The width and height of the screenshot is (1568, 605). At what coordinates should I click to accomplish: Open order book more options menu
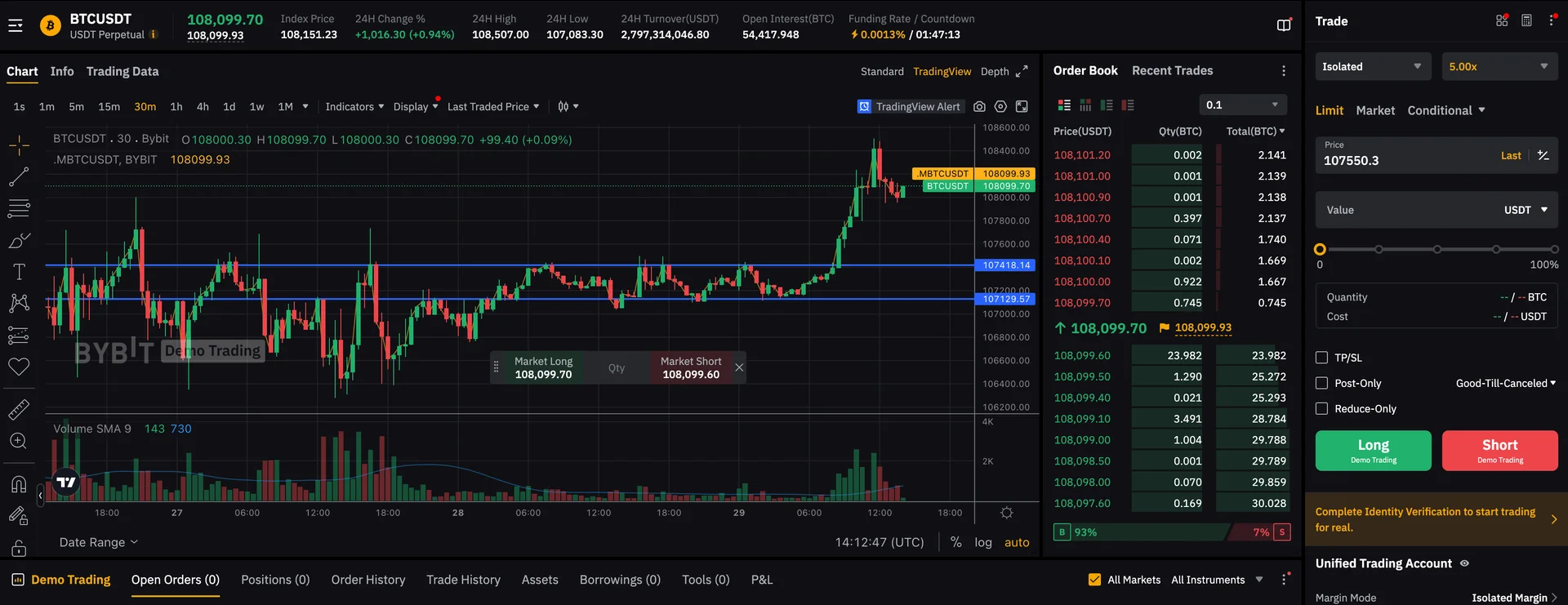click(1284, 71)
